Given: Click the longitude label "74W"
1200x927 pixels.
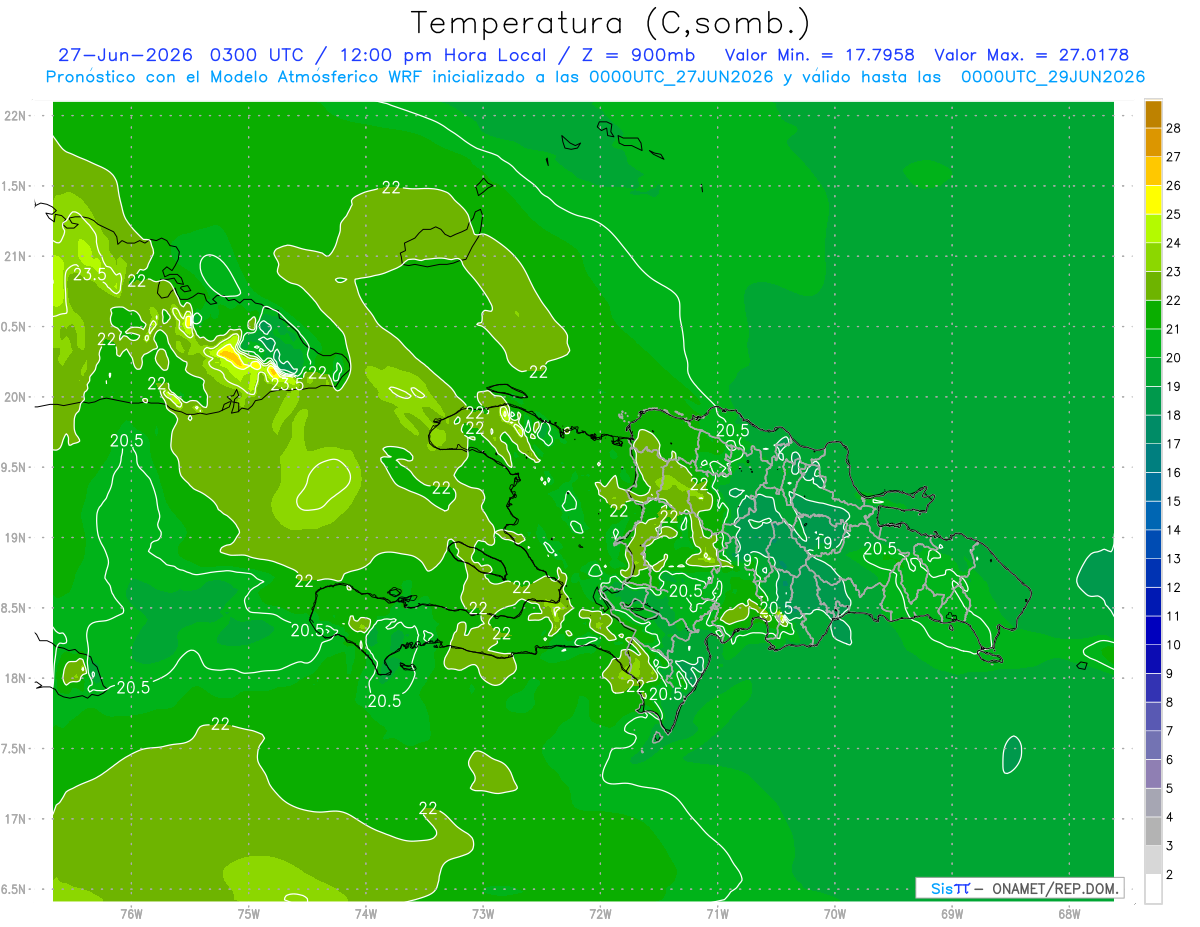Looking at the screenshot, I should click(366, 913).
